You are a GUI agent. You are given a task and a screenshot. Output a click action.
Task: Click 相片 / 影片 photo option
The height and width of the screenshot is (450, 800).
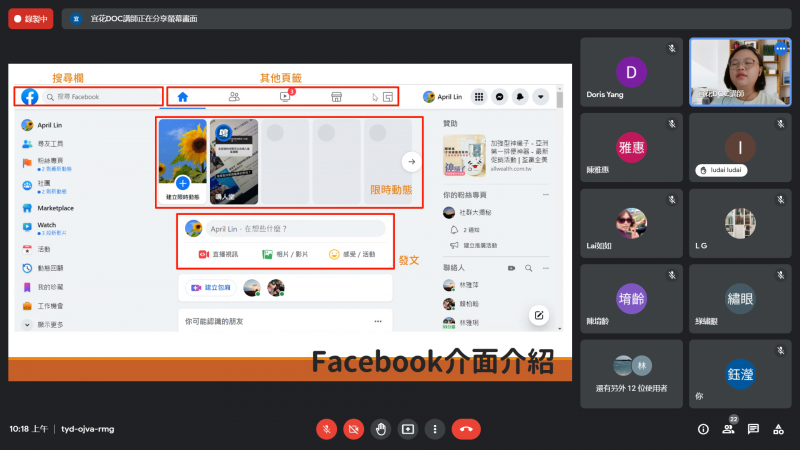click(285, 254)
